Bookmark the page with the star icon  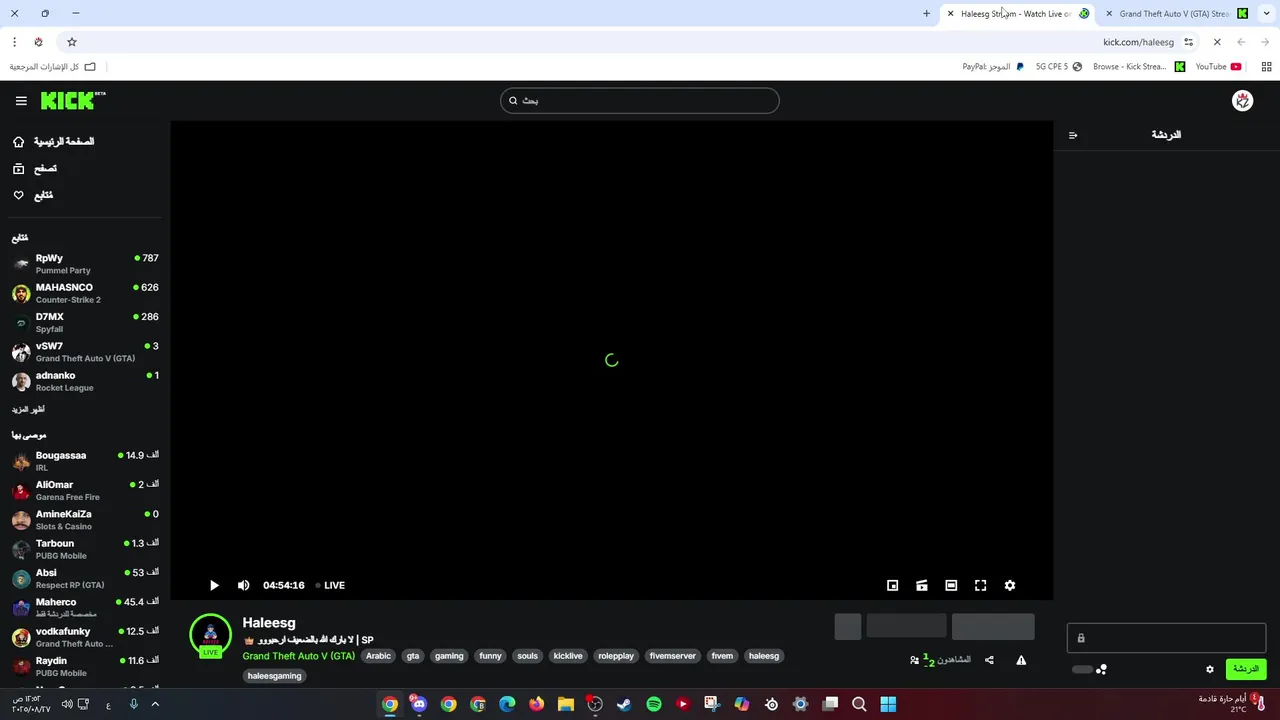tap(72, 42)
